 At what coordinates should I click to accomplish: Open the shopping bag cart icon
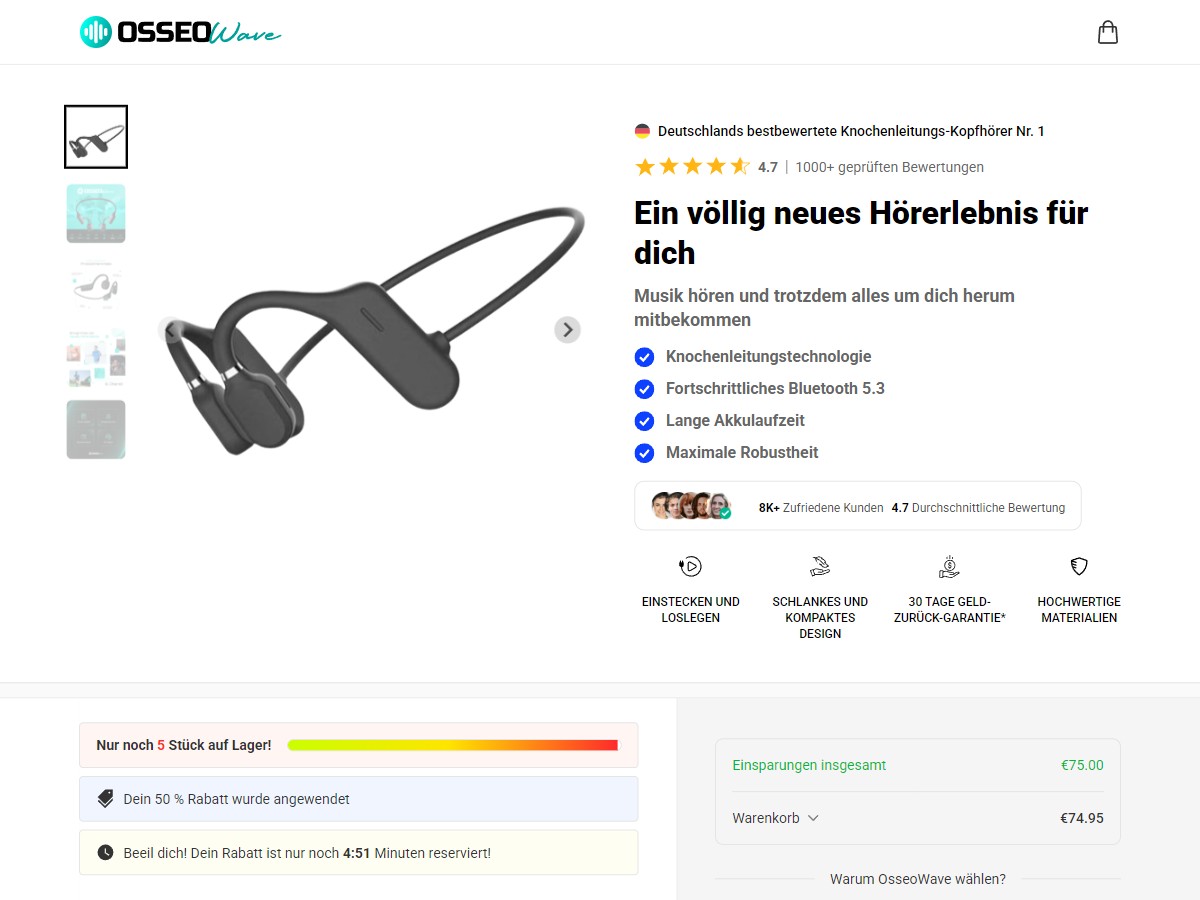tap(1107, 32)
